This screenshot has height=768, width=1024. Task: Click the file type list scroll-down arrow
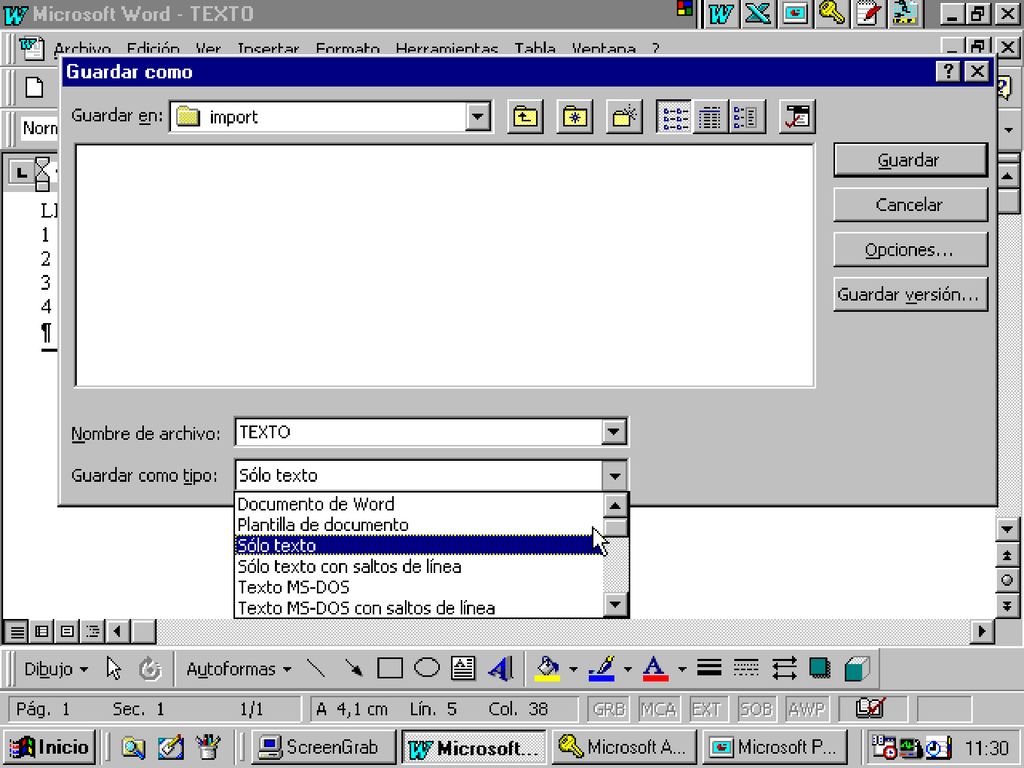(615, 605)
